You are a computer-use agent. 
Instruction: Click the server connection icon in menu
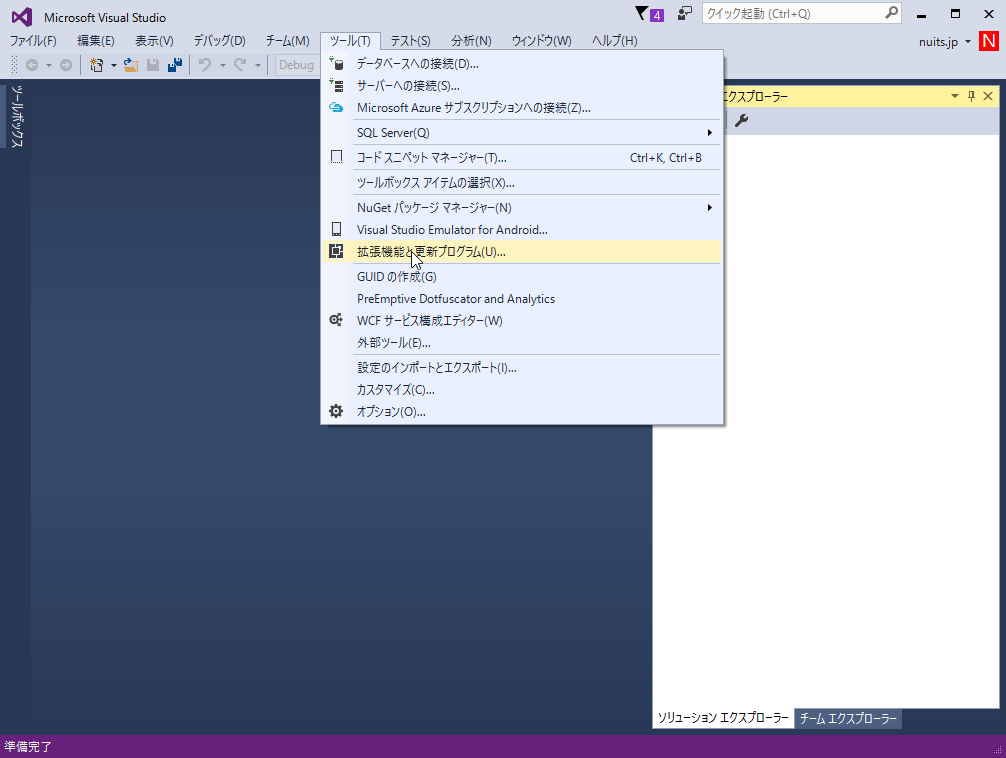336,85
